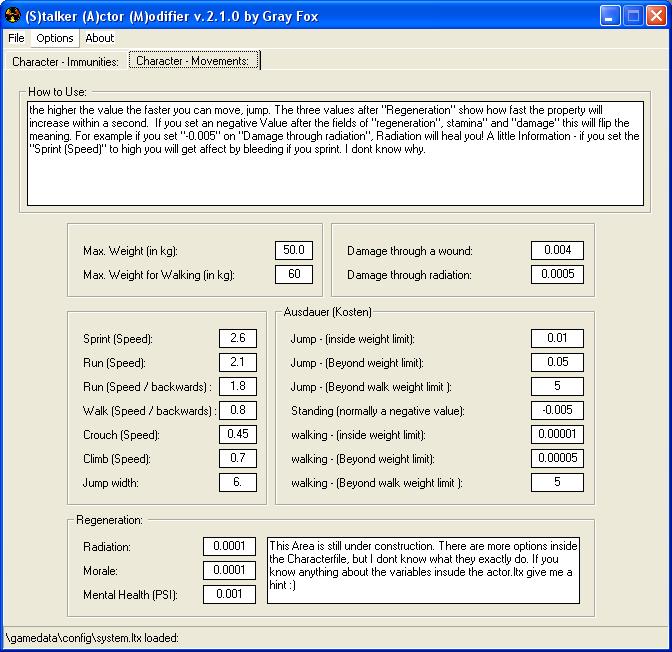Focus the Mental Health (PSI) field
The height and width of the screenshot is (652, 672).
(x=229, y=594)
